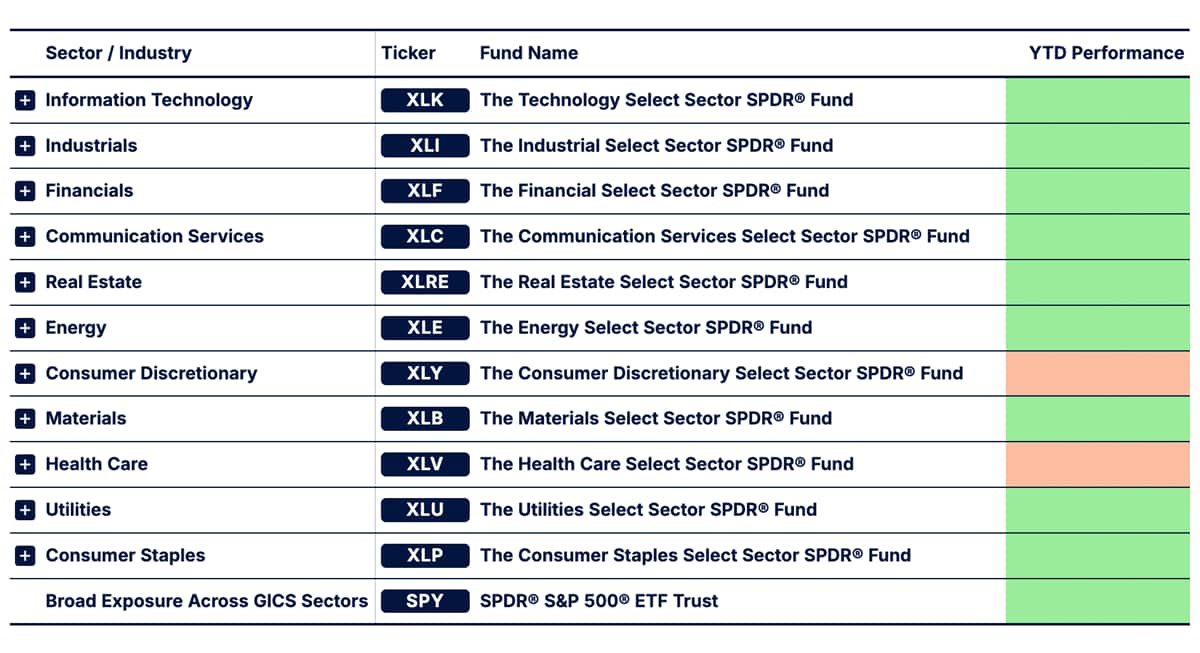Expand the Financials plus icon
Image resolution: width=1200 pixels, height=653 pixels.
pyautogui.click(x=26, y=191)
